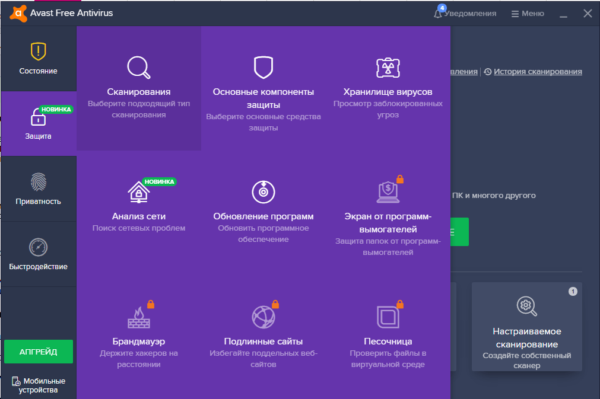Click the info badge on custom scan card
The width and height of the screenshot is (600, 399).
tap(573, 292)
